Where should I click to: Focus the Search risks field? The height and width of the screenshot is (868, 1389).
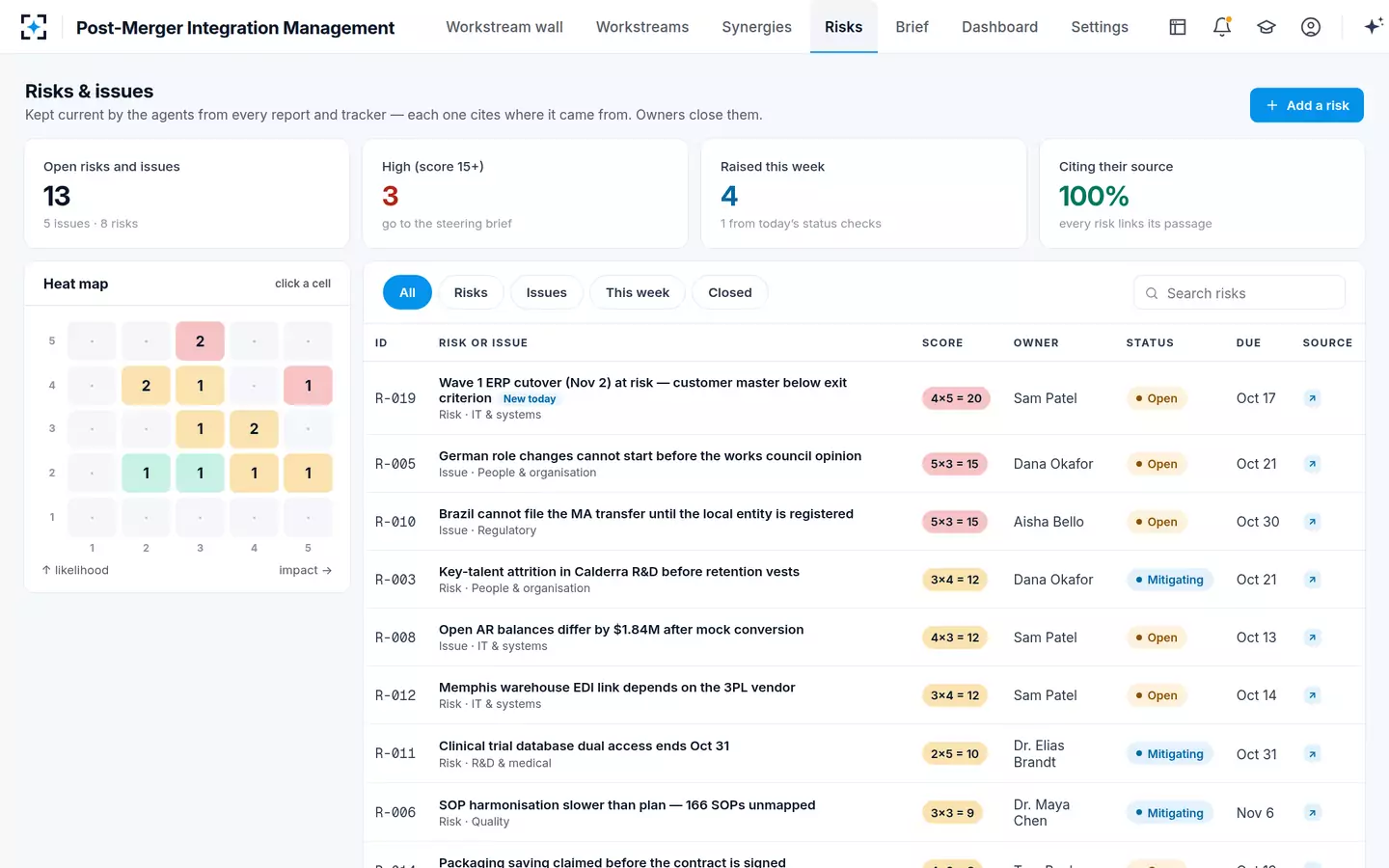pos(1239,293)
